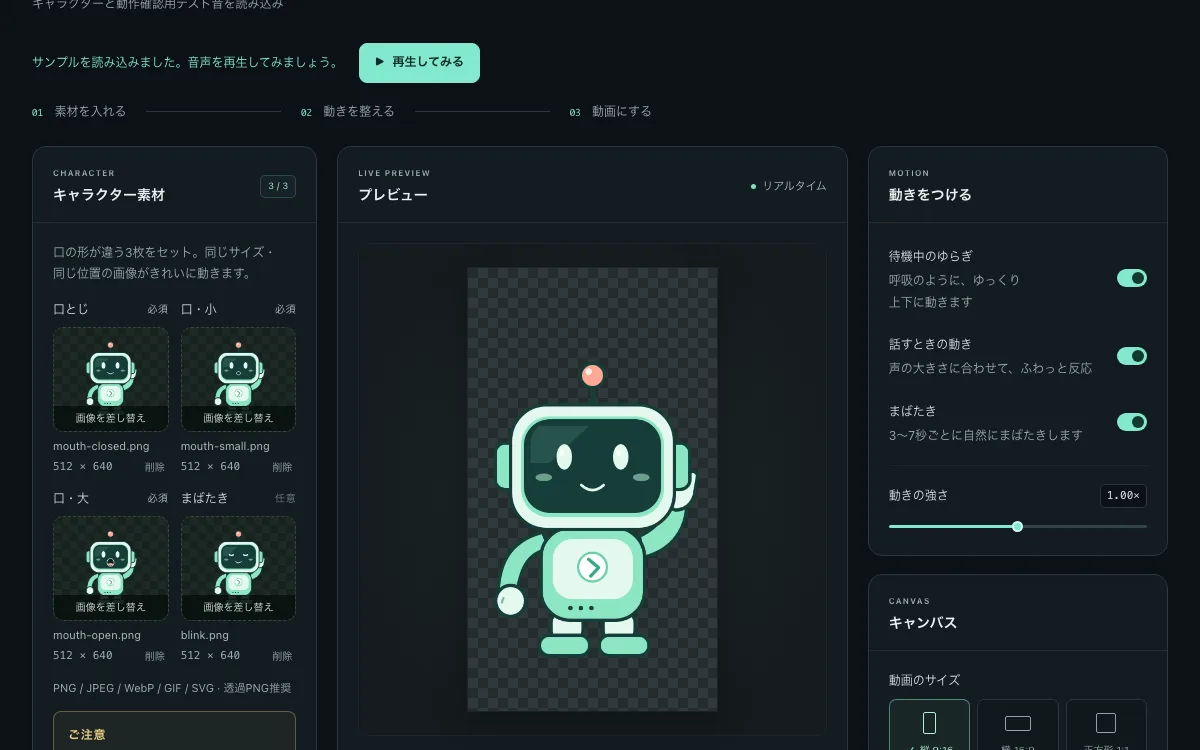Click the mouth-small.png file name

225,446
